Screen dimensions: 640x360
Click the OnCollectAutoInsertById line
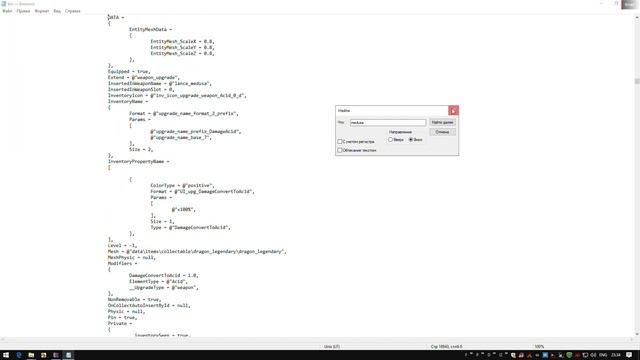pyautogui.click(x=149, y=305)
